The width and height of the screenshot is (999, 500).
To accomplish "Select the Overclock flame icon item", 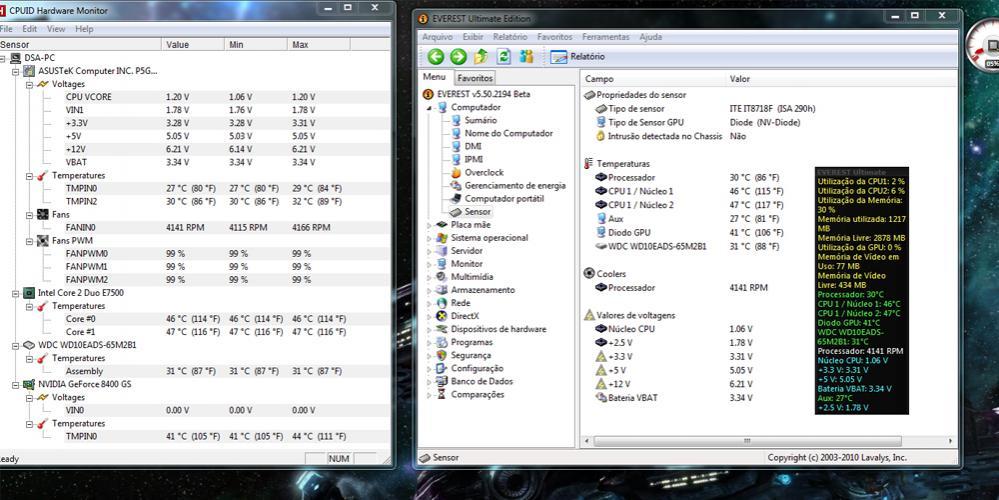I will (x=456, y=172).
